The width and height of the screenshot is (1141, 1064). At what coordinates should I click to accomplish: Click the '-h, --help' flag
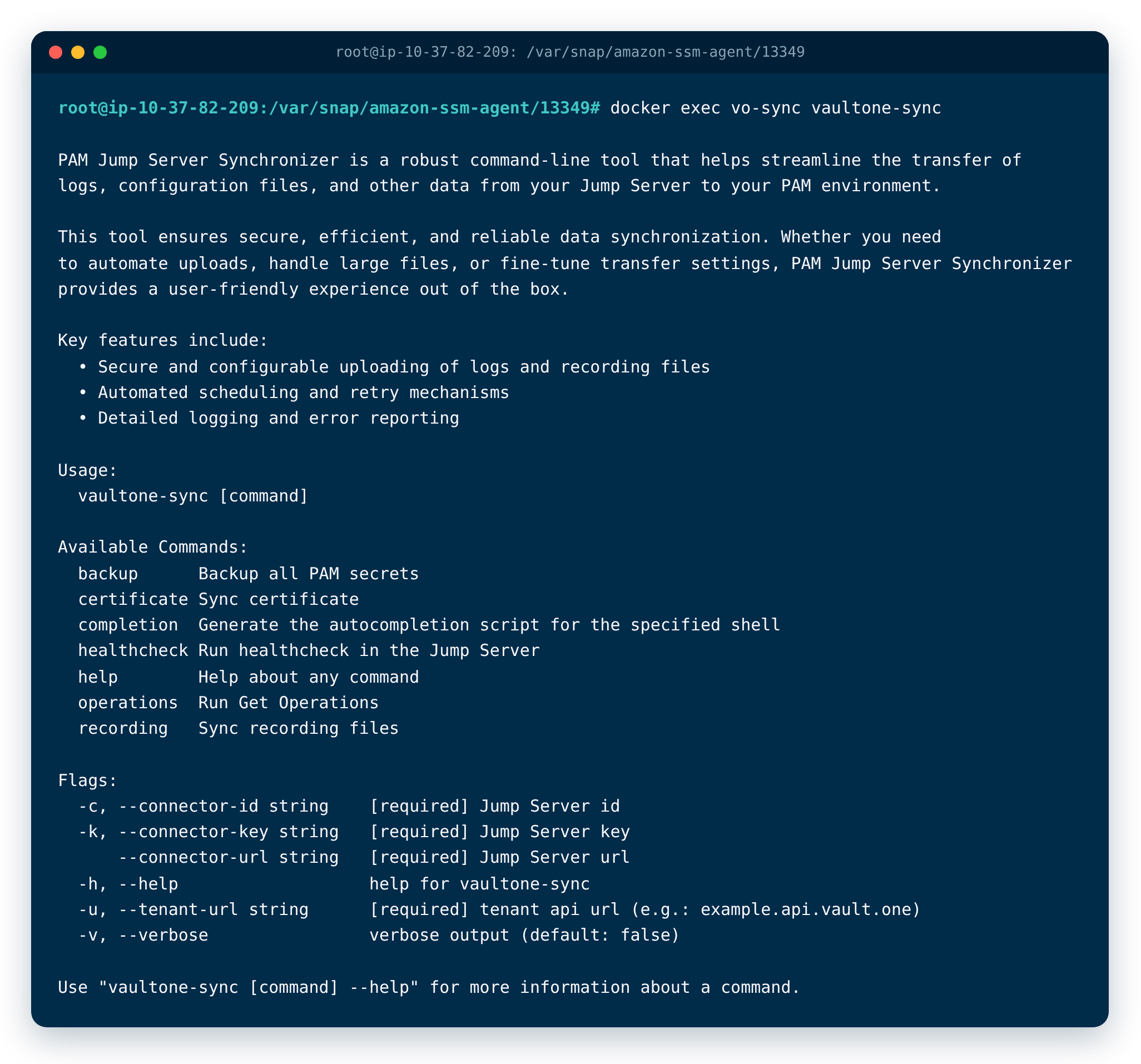[x=128, y=884]
